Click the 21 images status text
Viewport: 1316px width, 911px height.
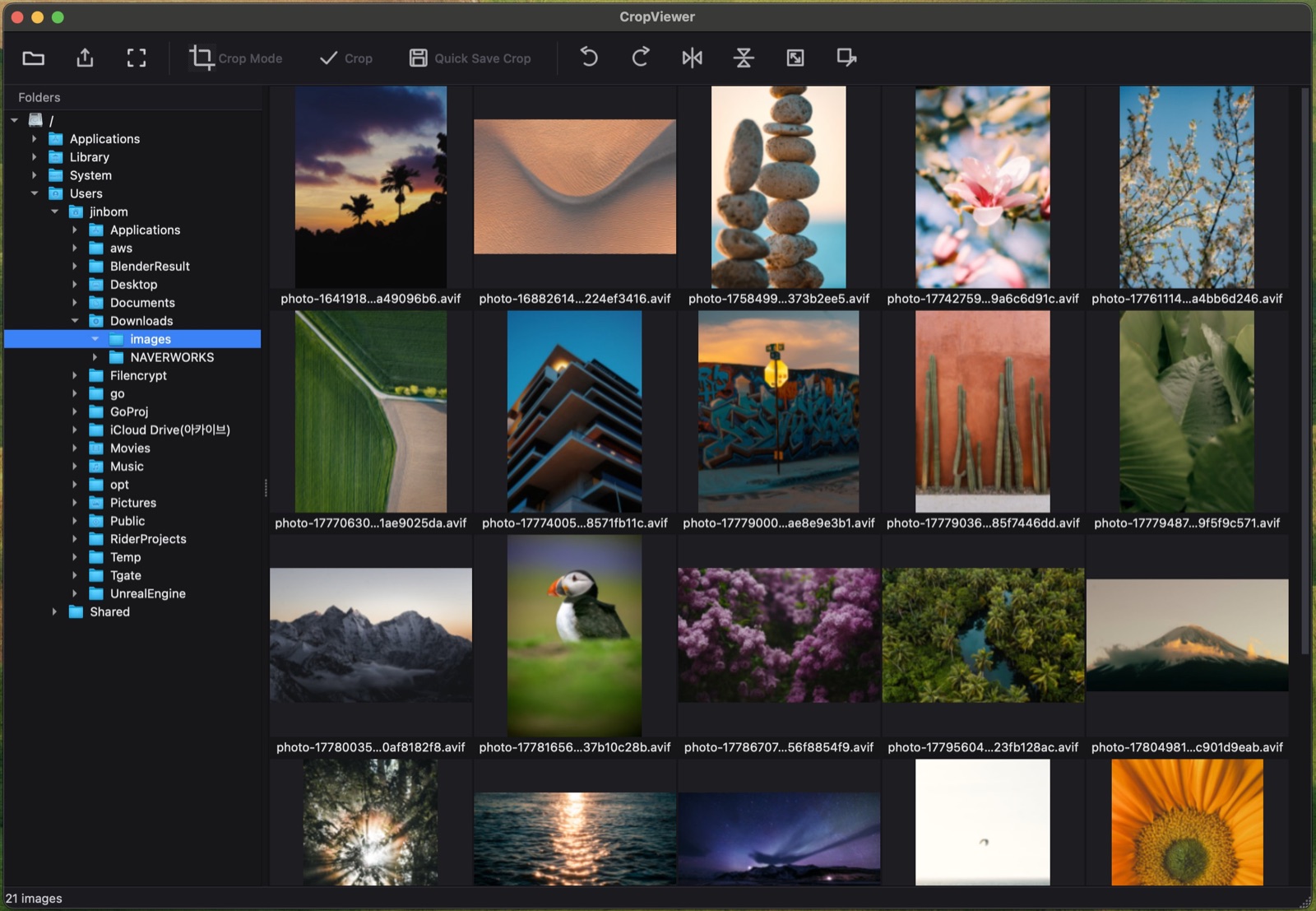click(x=34, y=898)
